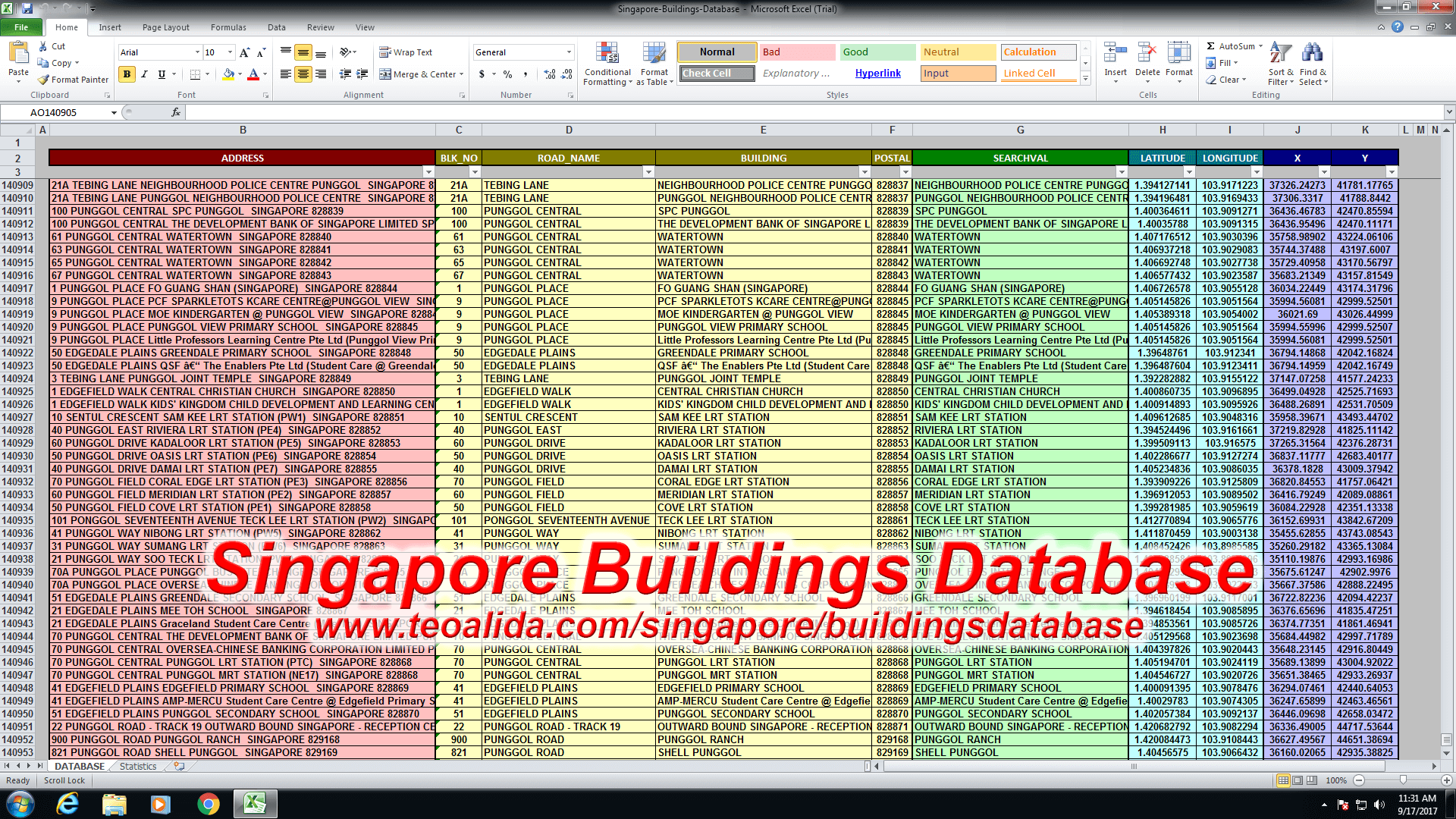Viewport: 1456px width, 819px height.
Task: Click Increase Font Size icon
Action: 244,52
